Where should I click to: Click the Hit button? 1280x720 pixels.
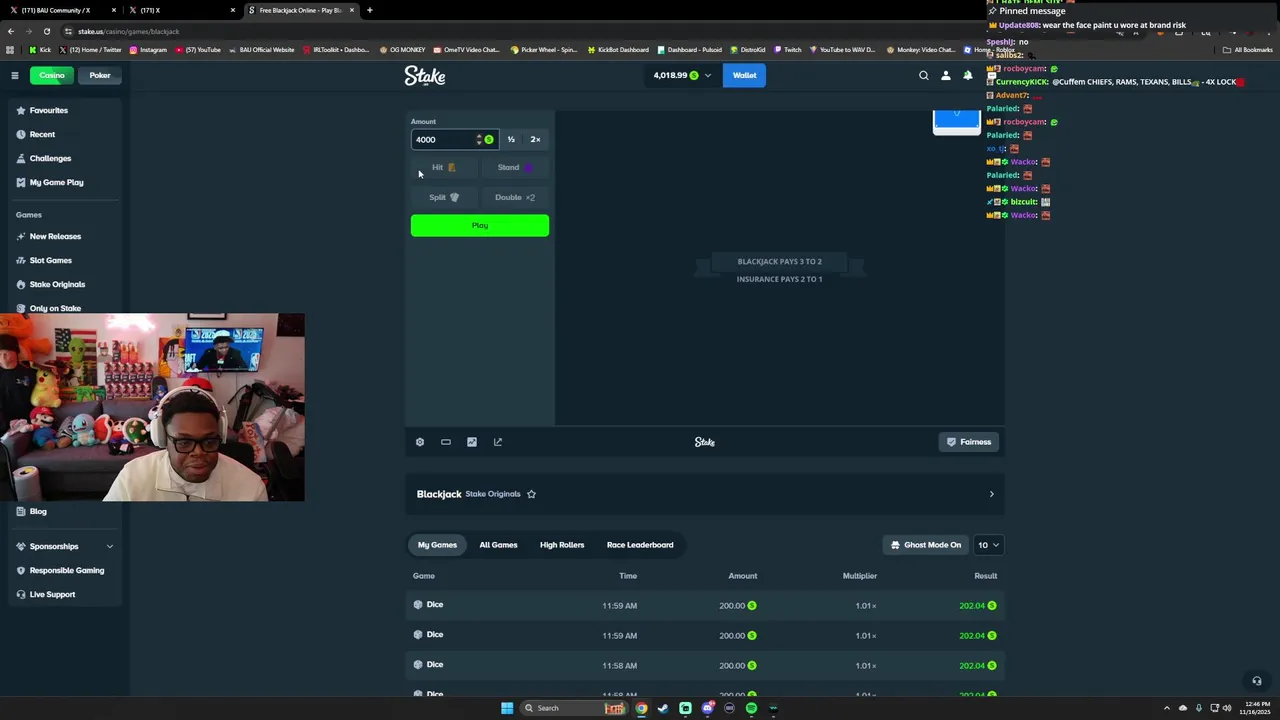coord(444,167)
